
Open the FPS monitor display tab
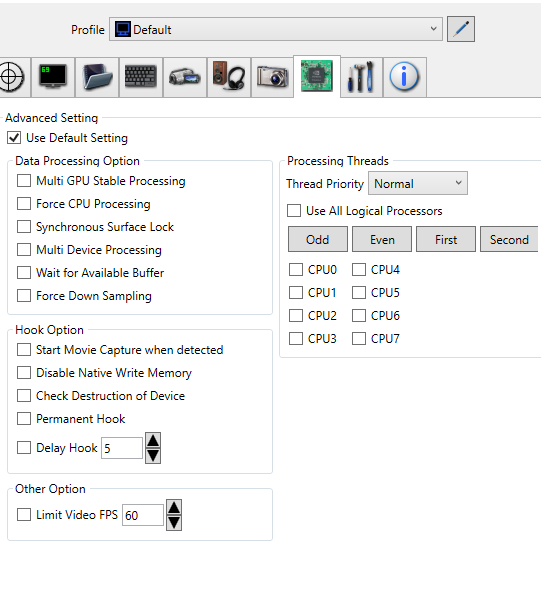click(x=53, y=77)
